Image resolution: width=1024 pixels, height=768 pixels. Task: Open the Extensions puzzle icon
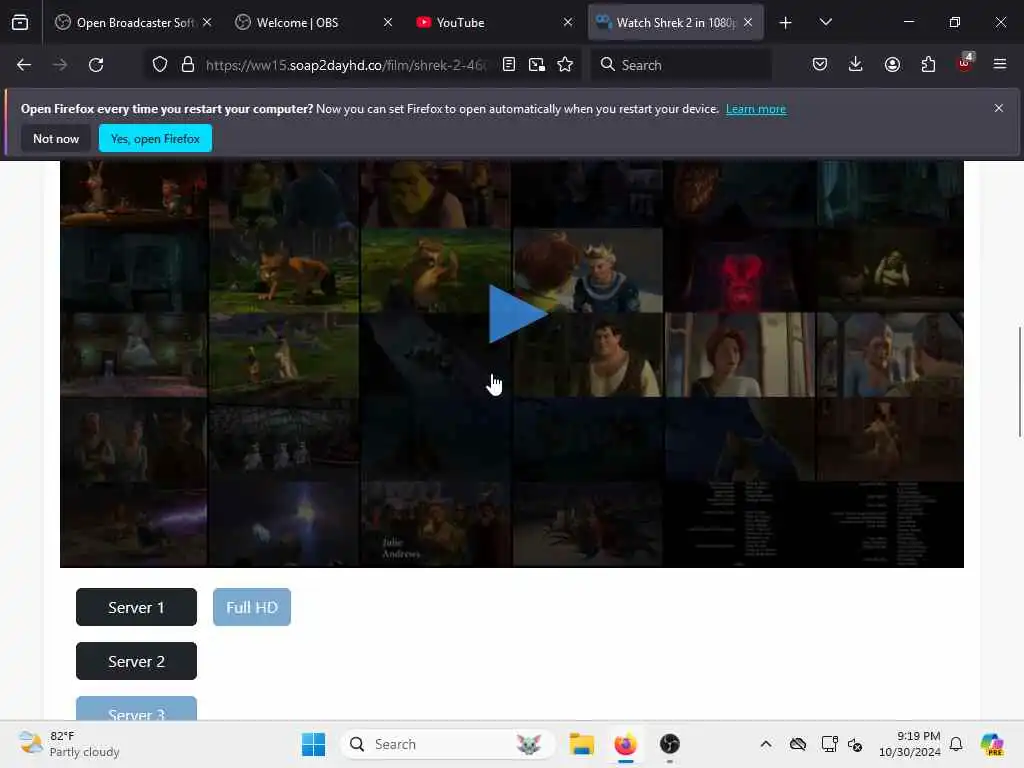[x=928, y=65]
